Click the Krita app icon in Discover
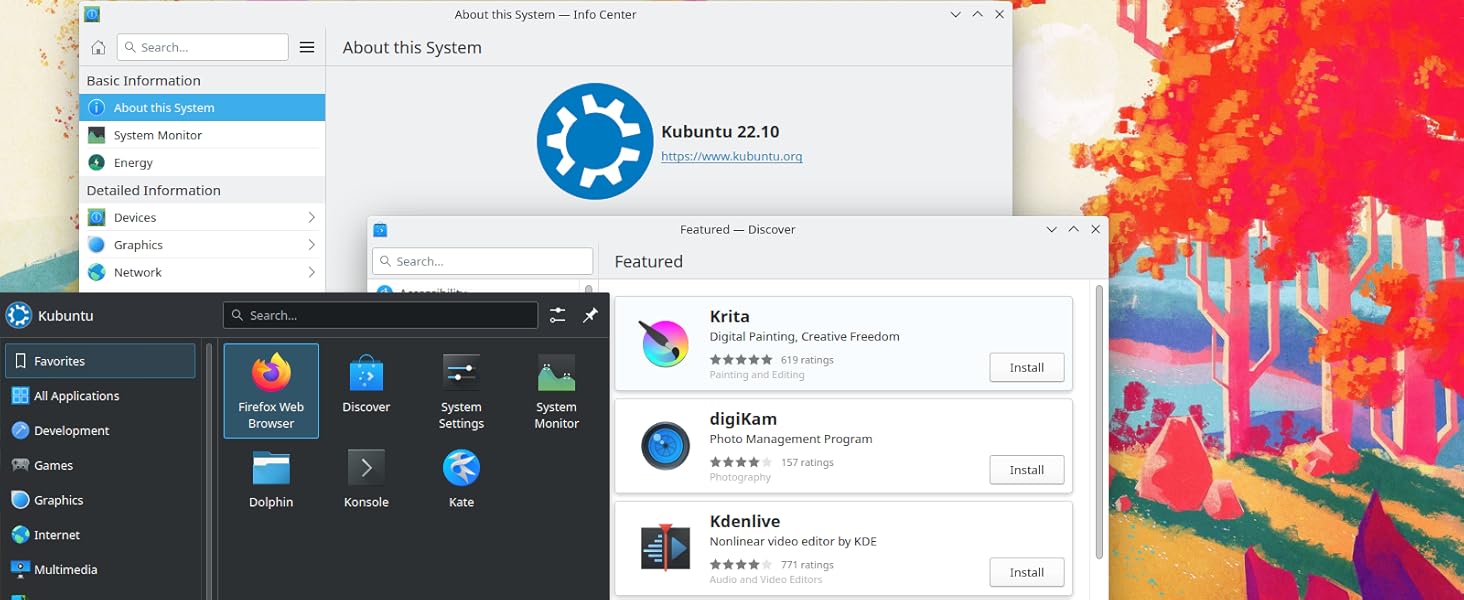Image resolution: width=1464 pixels, height=600 pixels. (665, 343)
